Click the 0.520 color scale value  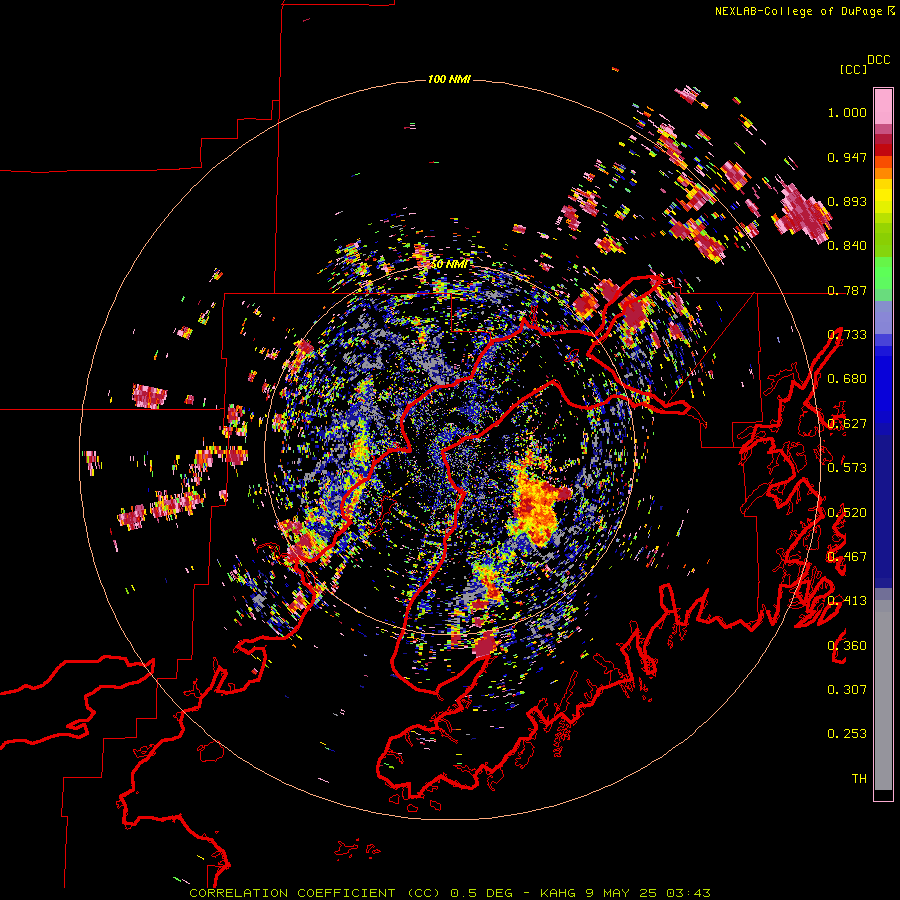tap(847, 513)
